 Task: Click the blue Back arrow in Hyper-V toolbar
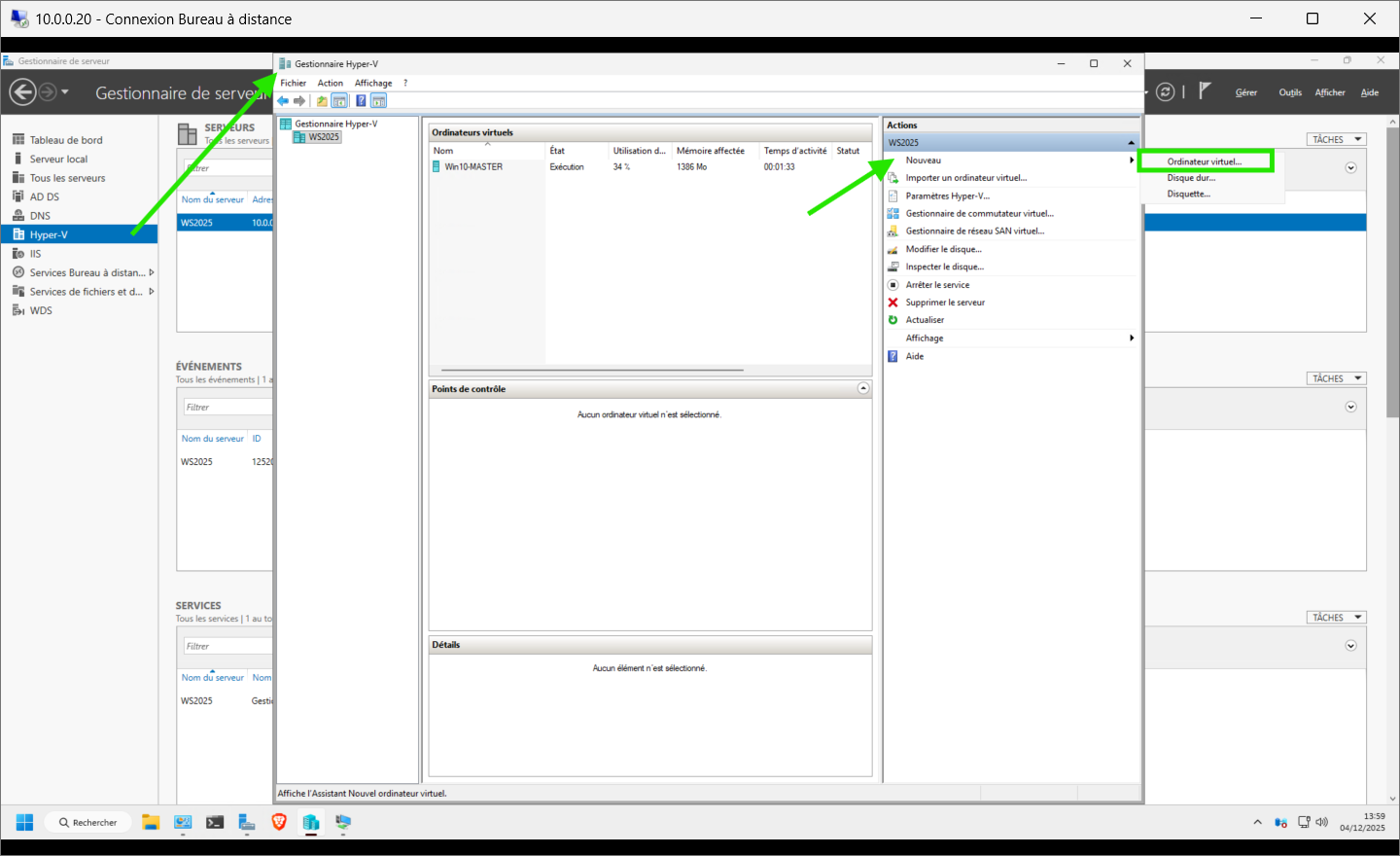tap(283, 101)
